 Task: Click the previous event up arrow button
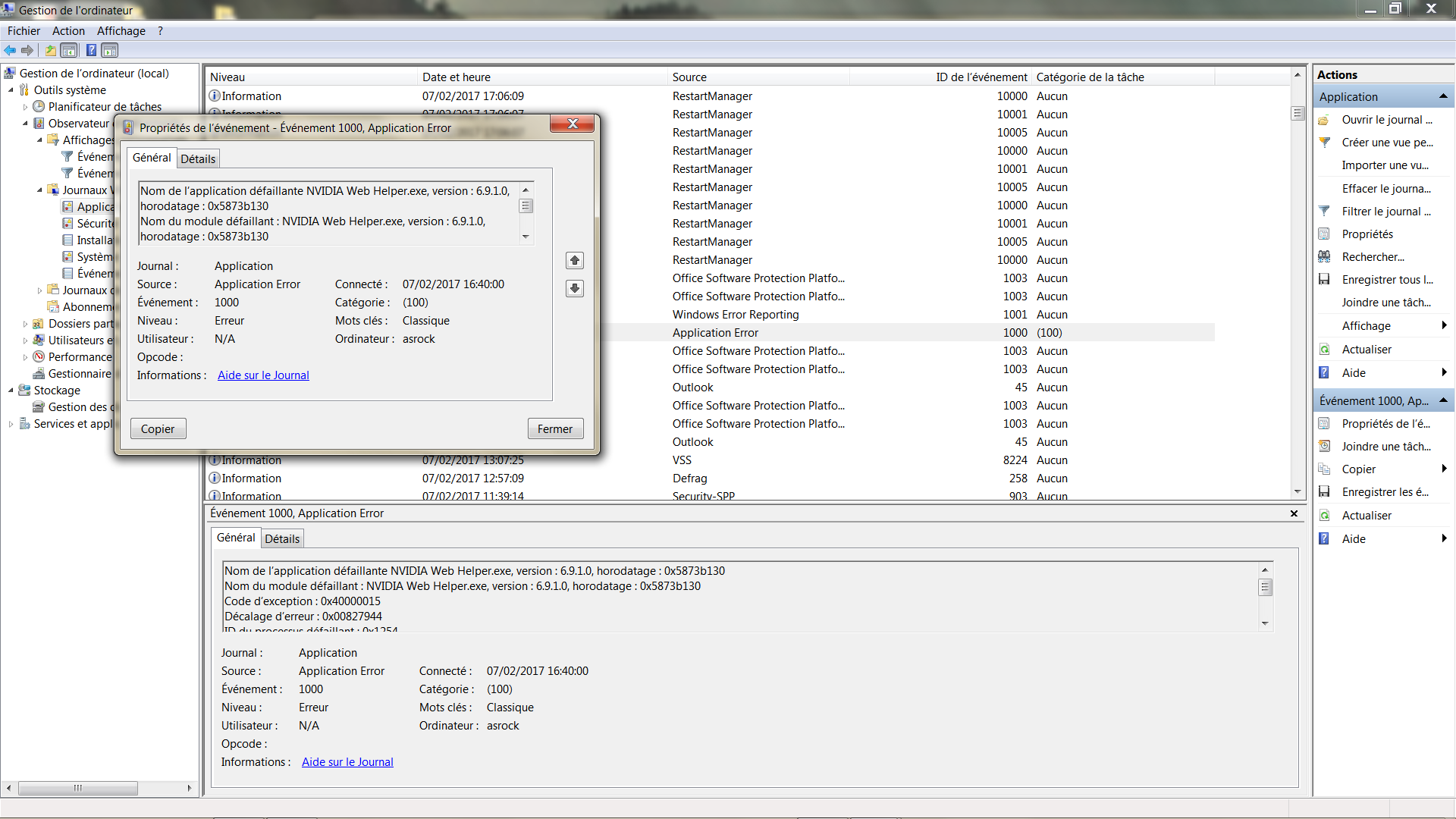[x=575, y=261]
